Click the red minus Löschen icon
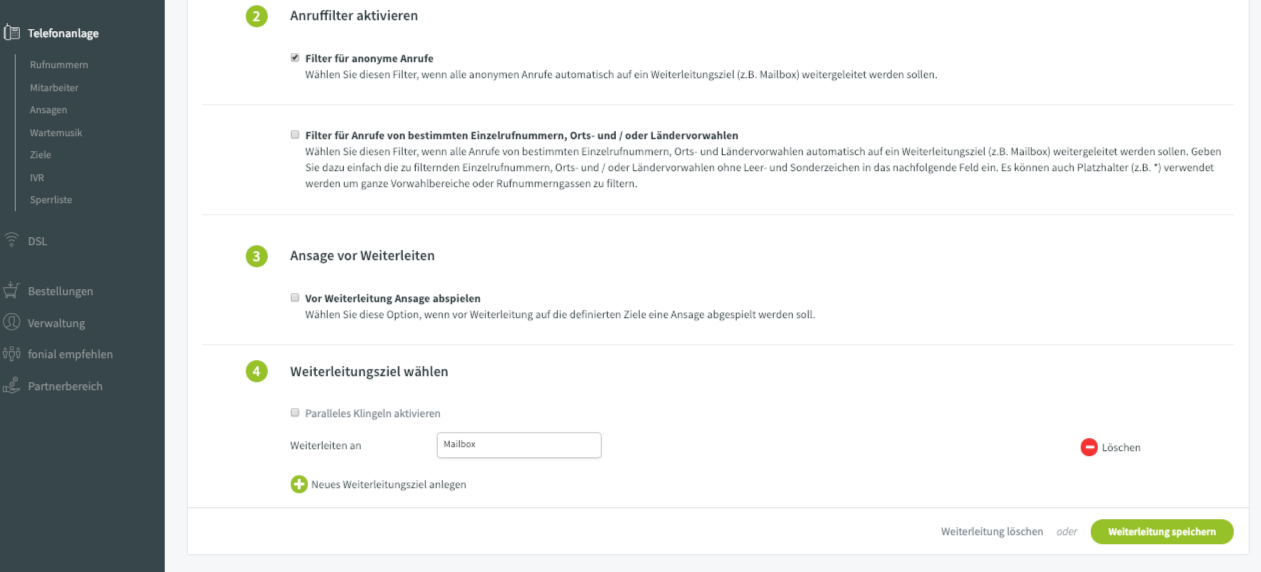Screen dimensions: 1261x572 (1089, 447)
